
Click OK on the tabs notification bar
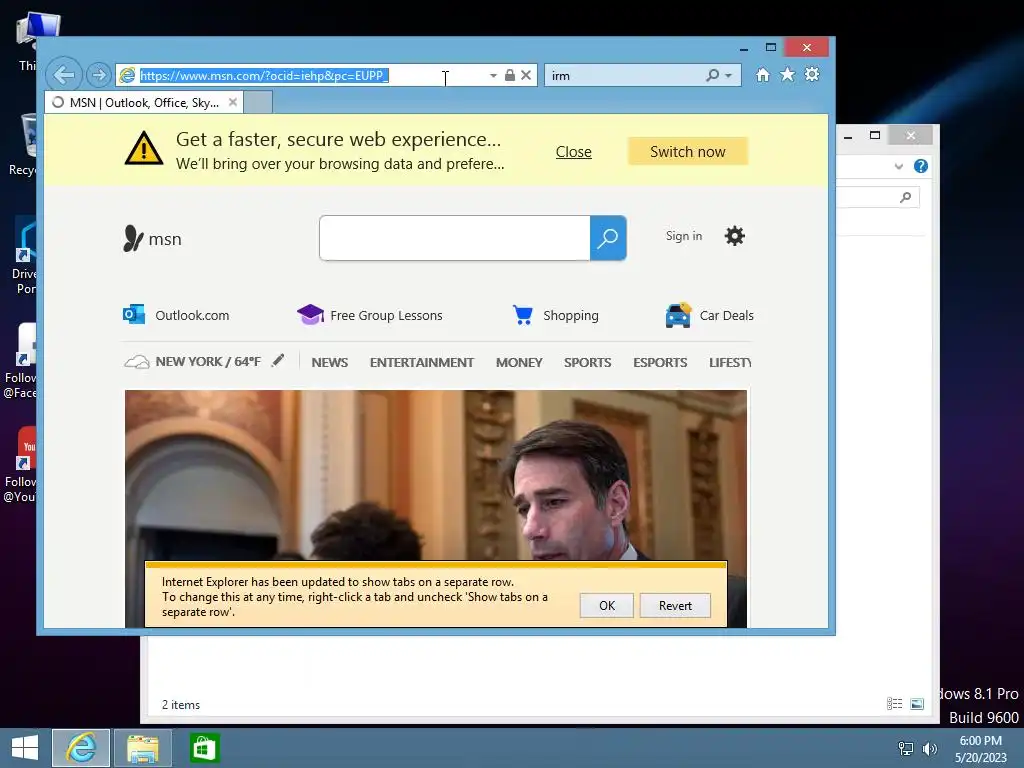[607, 605]
